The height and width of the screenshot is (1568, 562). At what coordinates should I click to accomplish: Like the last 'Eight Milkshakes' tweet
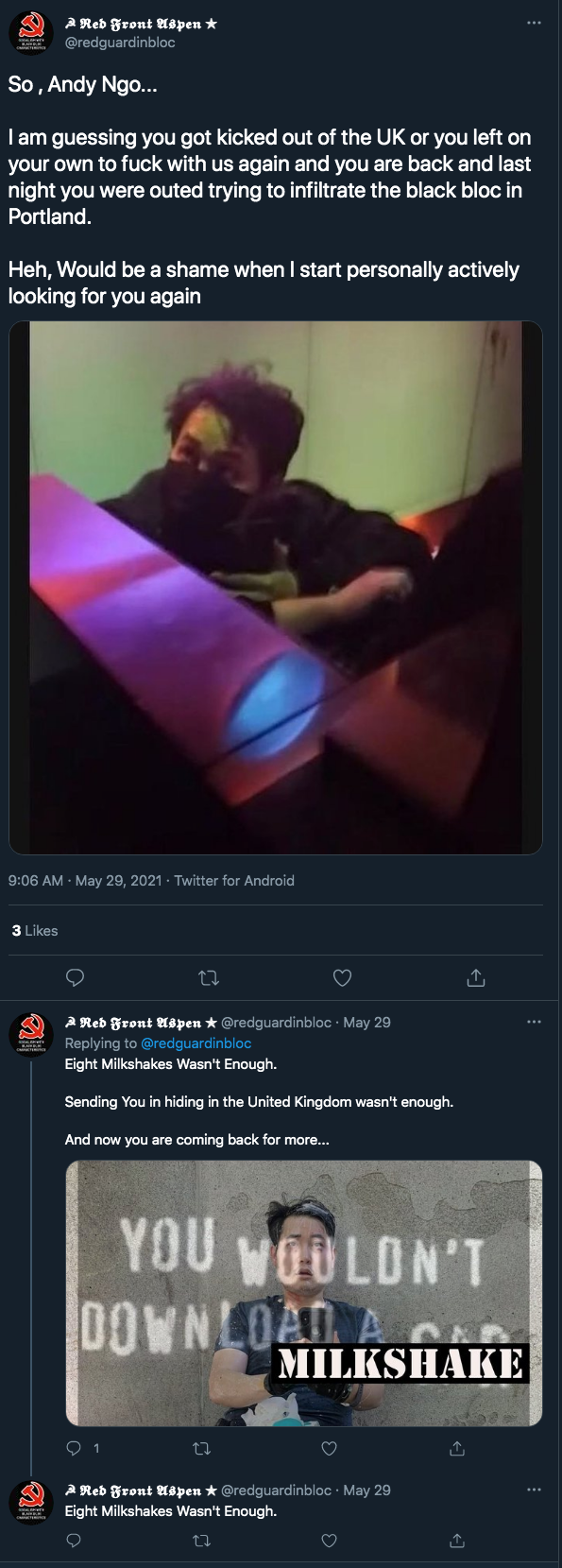tap(329, 1541)
